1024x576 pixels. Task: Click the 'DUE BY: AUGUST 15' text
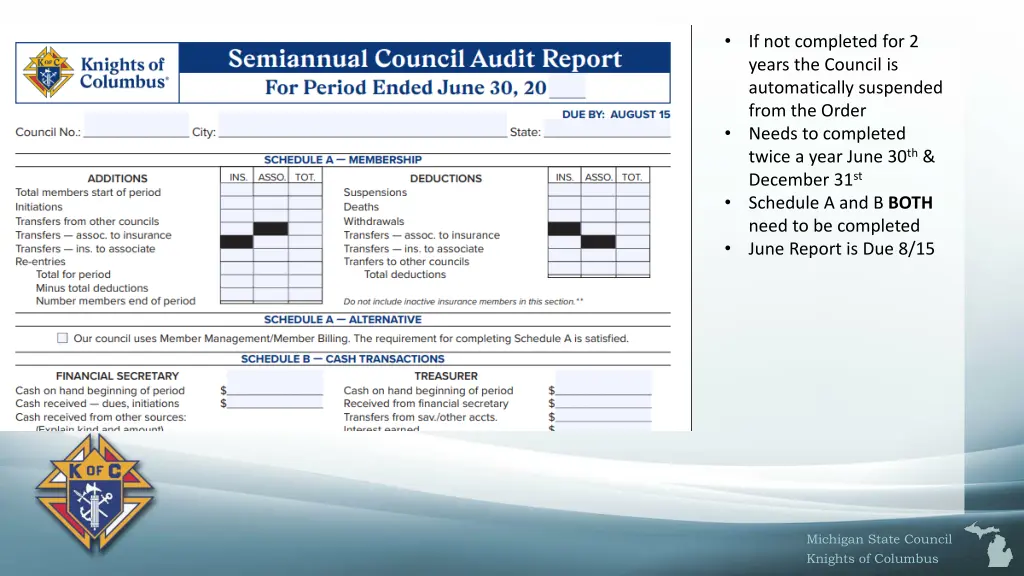tap(616, 114)
